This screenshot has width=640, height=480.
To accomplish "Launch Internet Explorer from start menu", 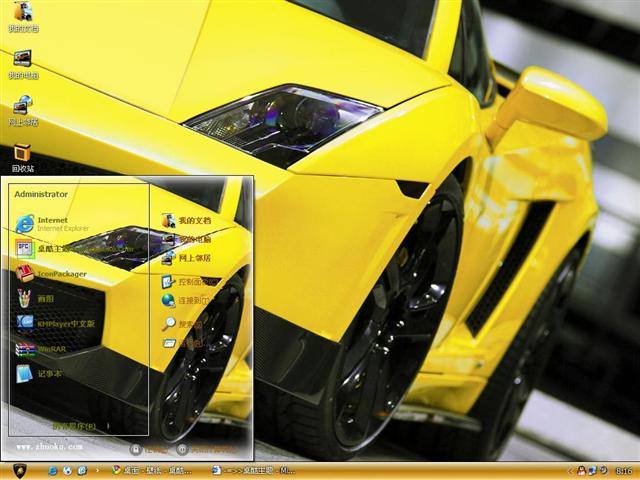I will (52, 224).
